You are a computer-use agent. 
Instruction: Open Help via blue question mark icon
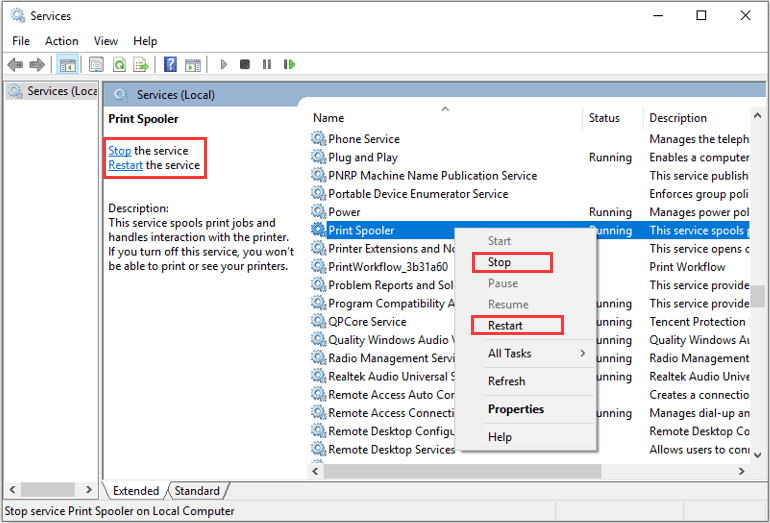point(170,65)
